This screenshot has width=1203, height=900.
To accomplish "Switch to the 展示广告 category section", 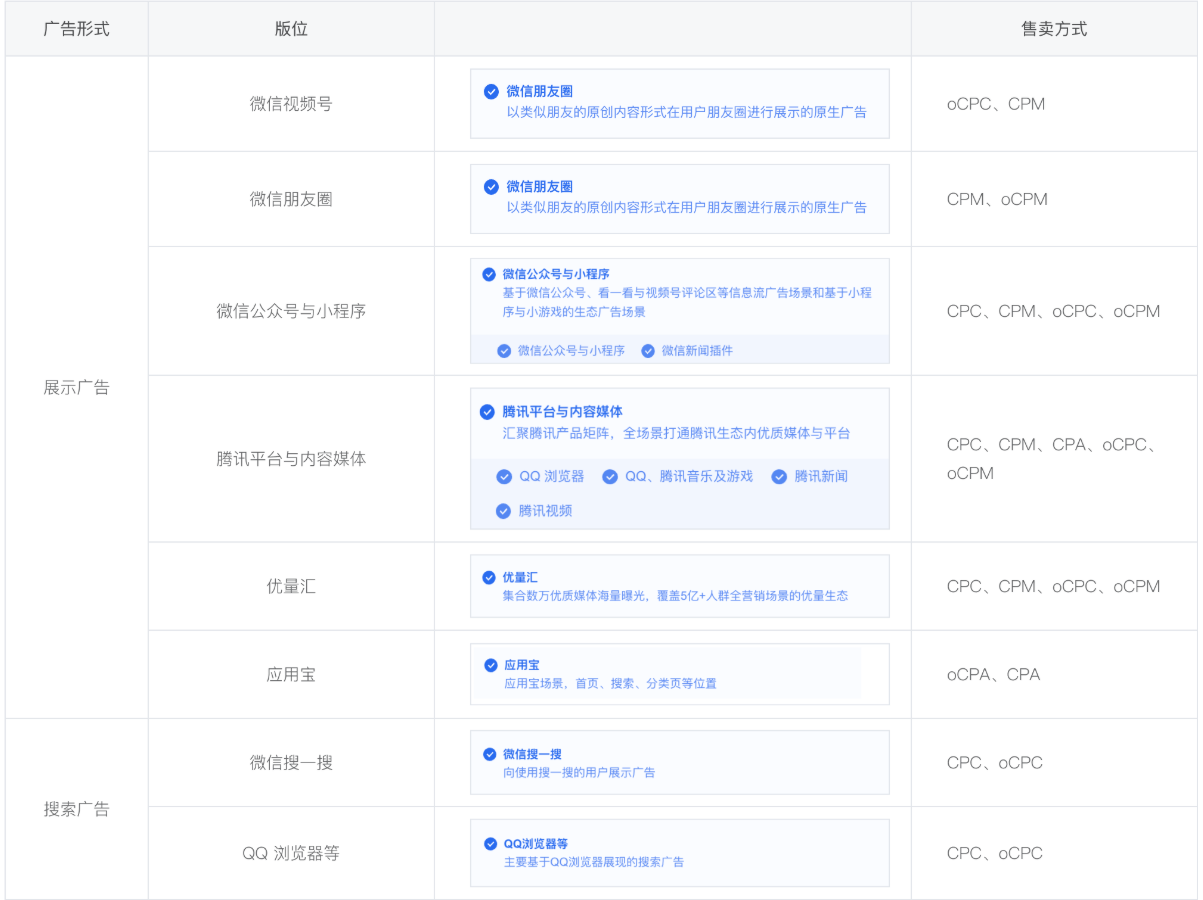I will 75,388.
